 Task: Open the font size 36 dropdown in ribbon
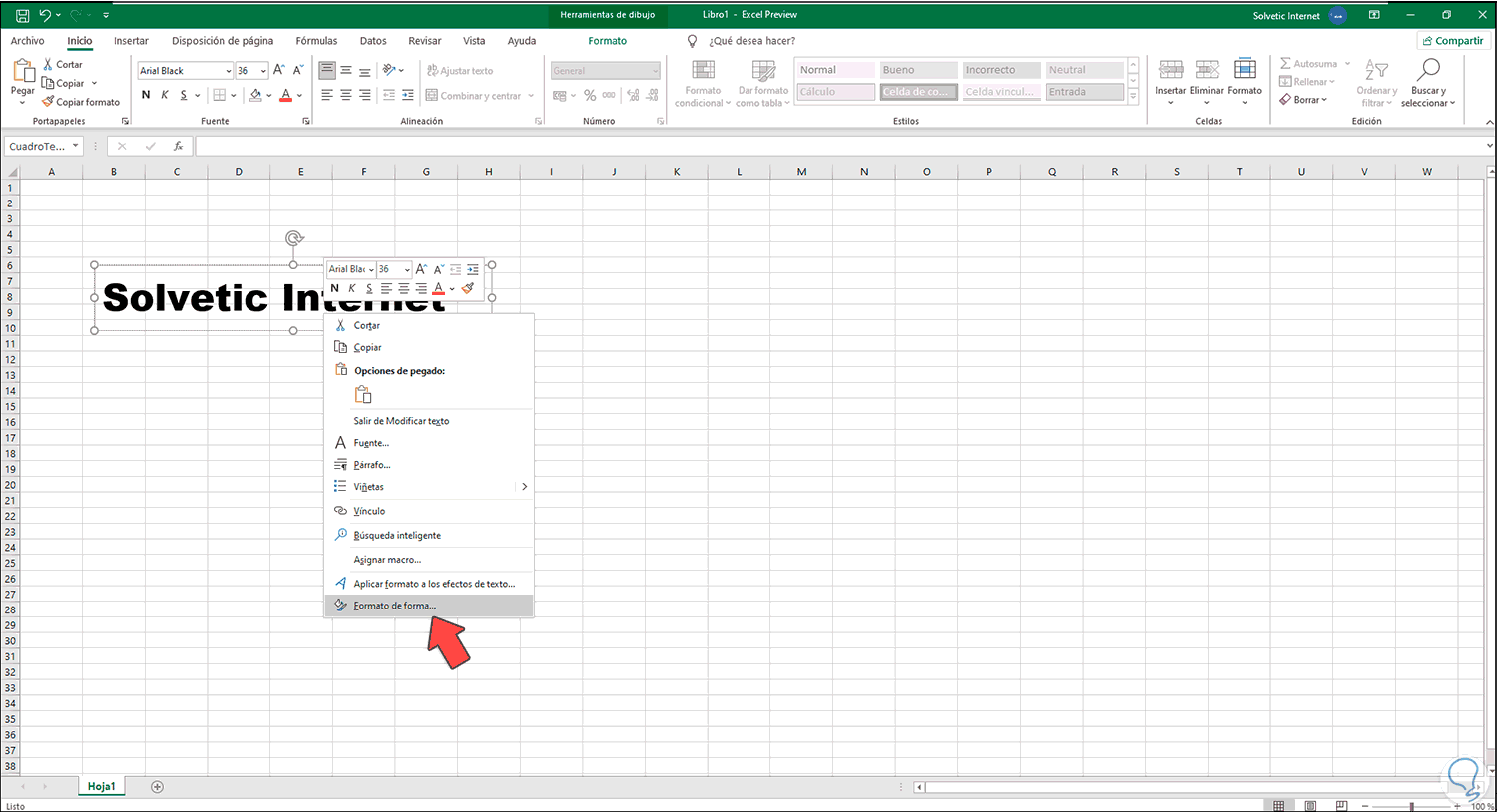click(x=263, y=71)
